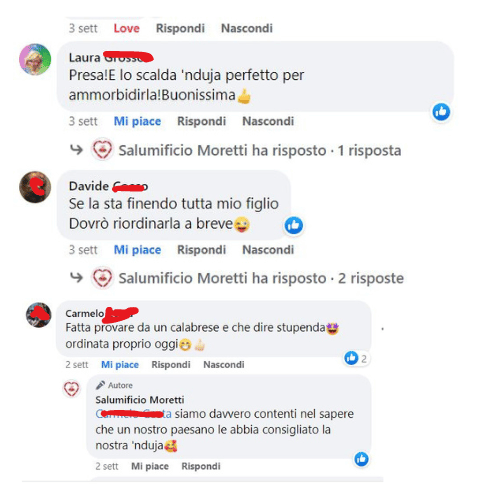
Task: Toggle Mi piace on Laura's comment
Action: [x=137, y=121]
